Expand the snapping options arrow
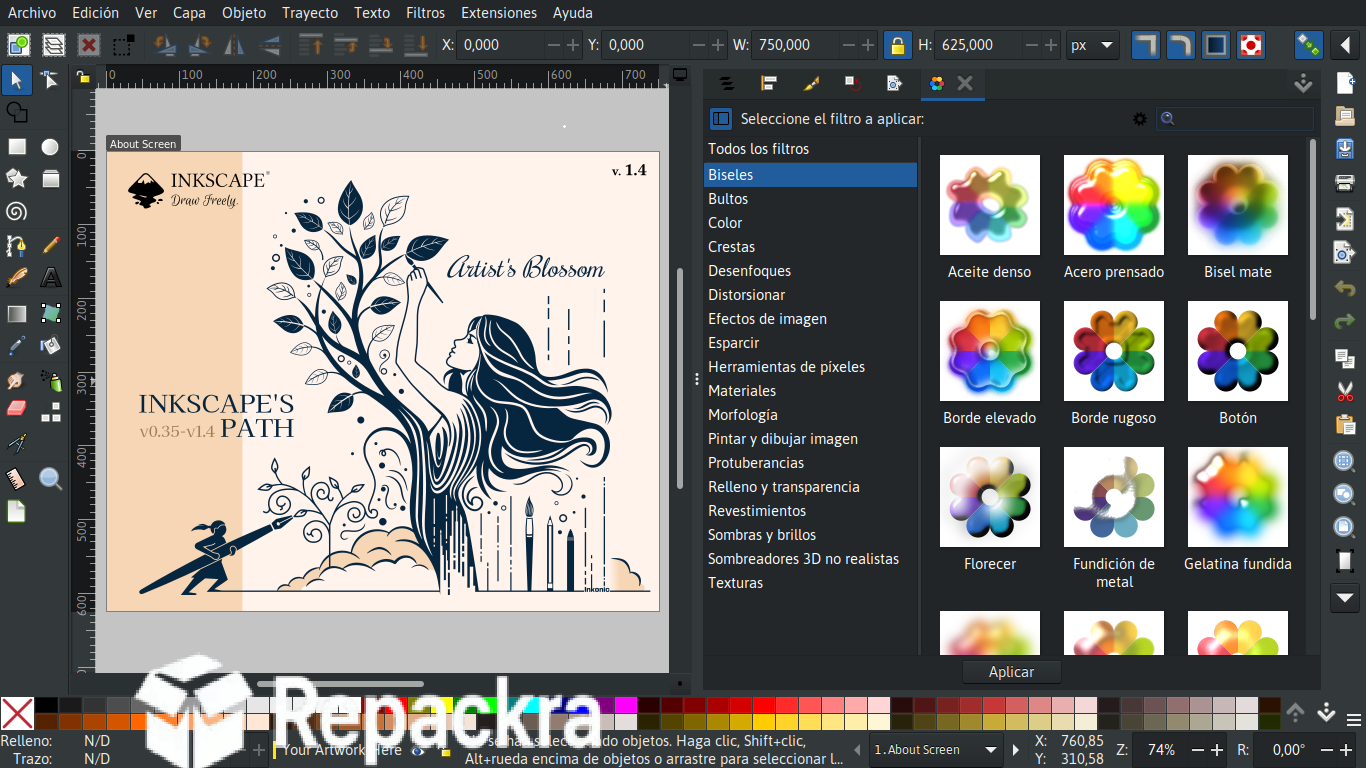The height and width of the screenshot is (768, 1366). [1345, 45]
